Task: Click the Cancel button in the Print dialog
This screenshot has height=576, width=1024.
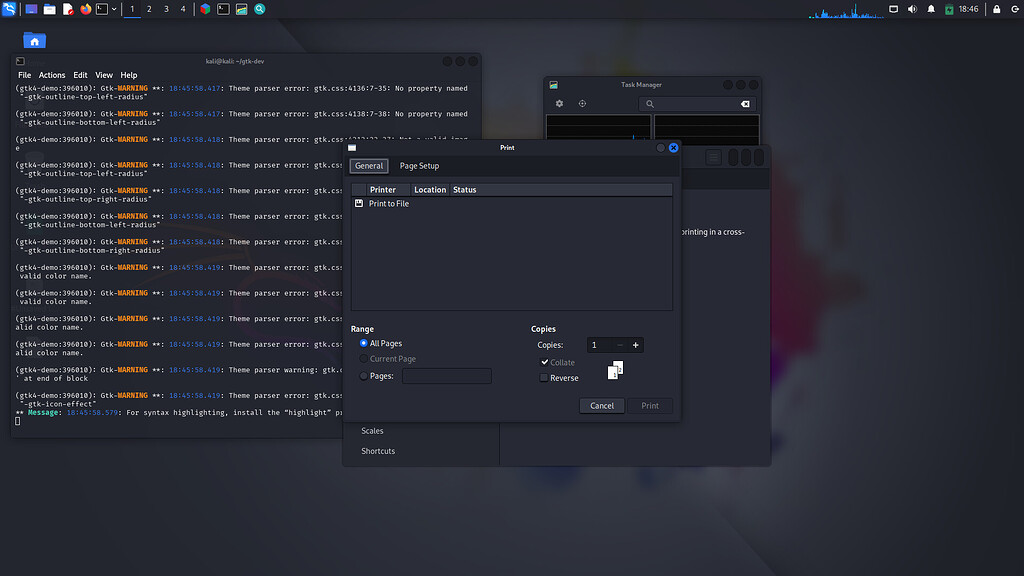Action: pos(601,406)
